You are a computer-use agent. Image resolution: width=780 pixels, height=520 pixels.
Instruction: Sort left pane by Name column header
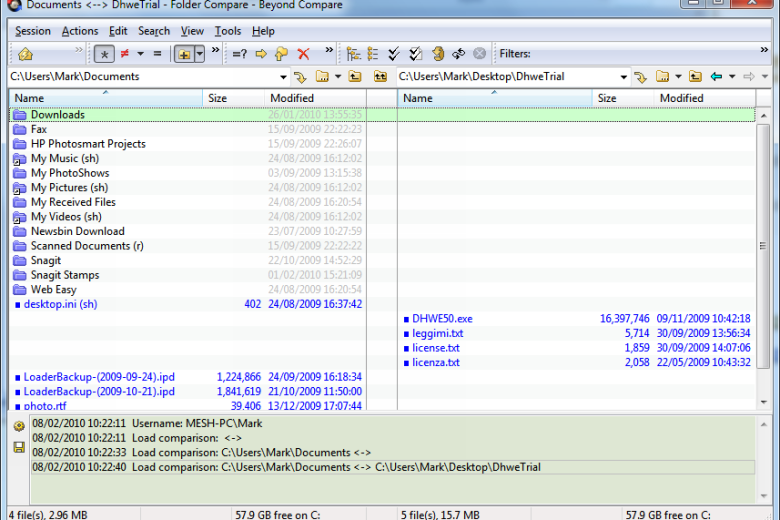[x=105, y=98]
